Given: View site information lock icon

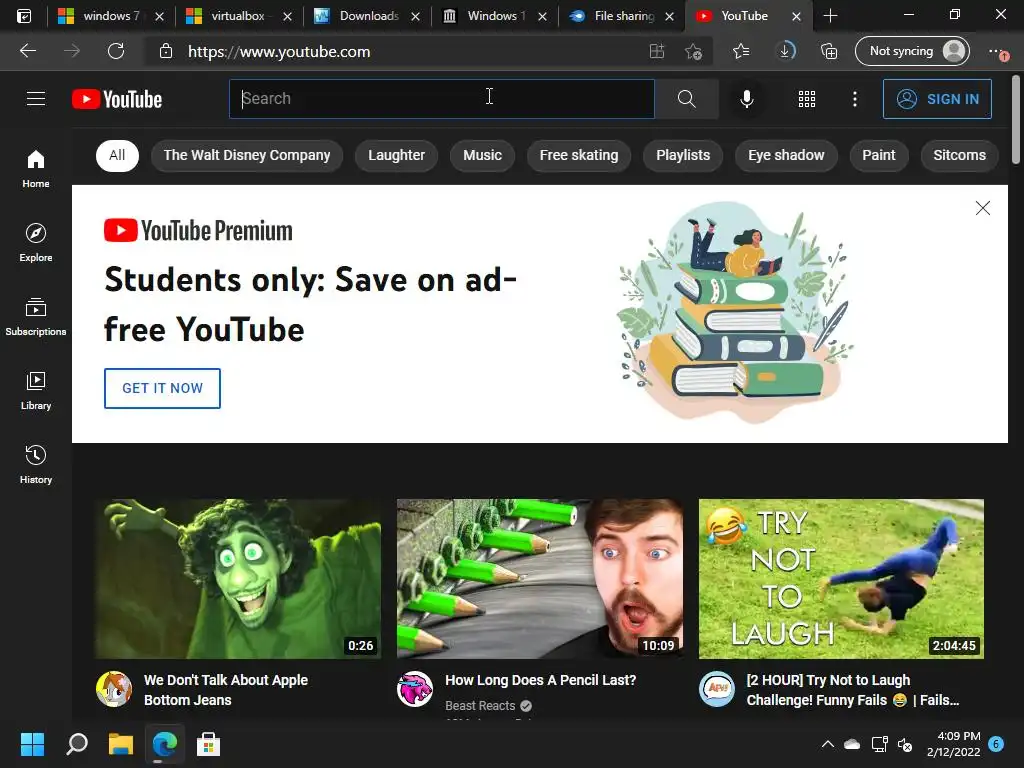Looking at the screenshot, I should [x=166, y=51].
